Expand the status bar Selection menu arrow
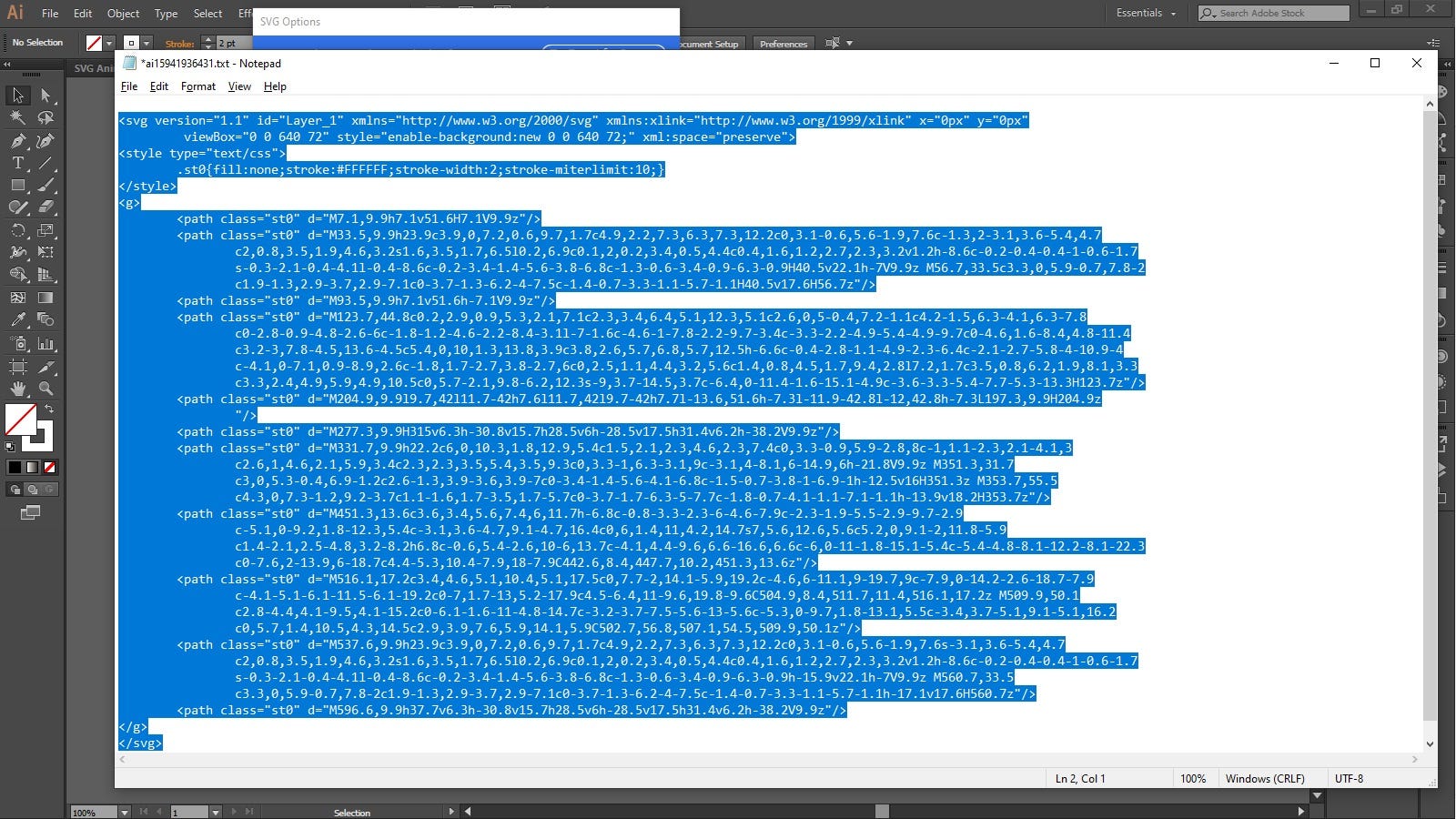1456x819 pixels. (x=450, y=812)
